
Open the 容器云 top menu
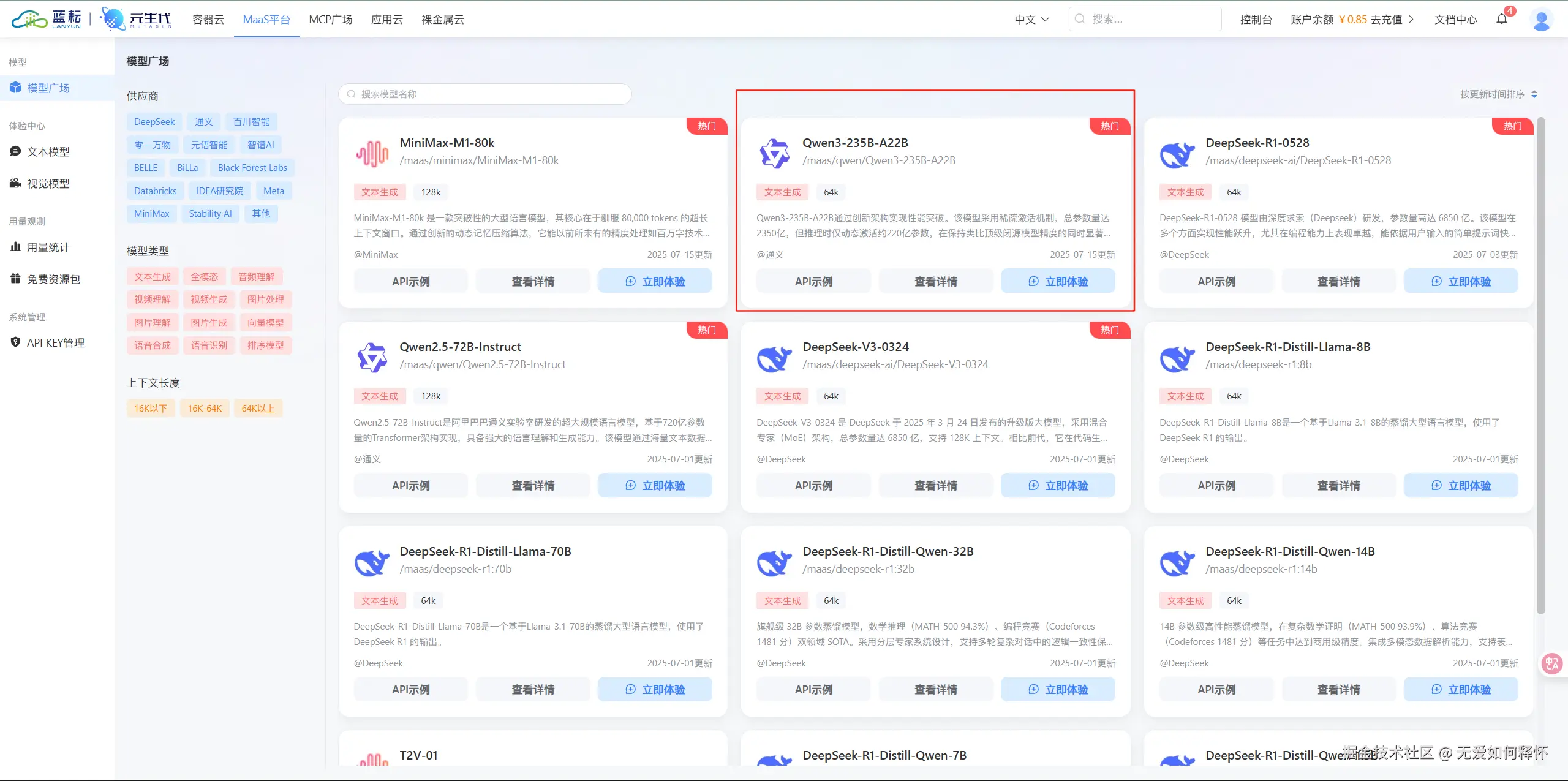208,20
